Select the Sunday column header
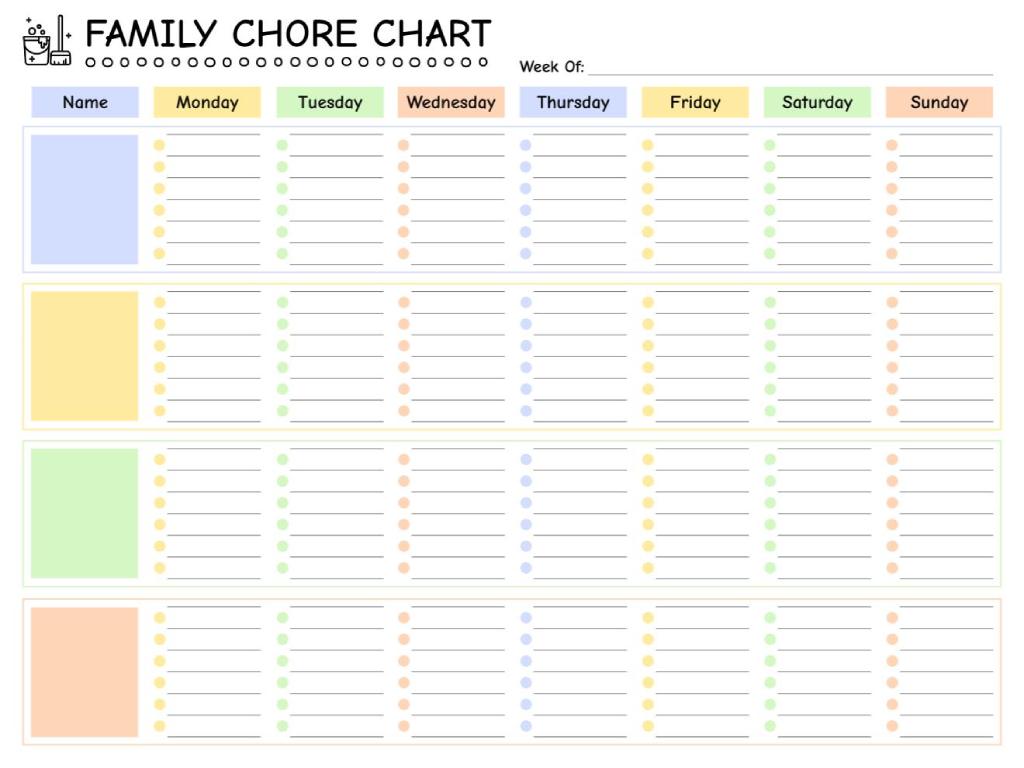This screenshot has height=768, width=1024. 939,102
